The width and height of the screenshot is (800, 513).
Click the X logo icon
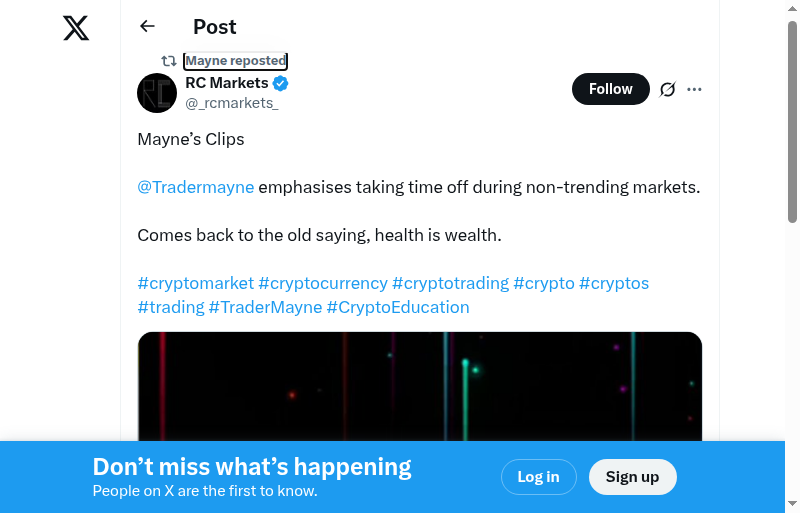click(76, 27)
